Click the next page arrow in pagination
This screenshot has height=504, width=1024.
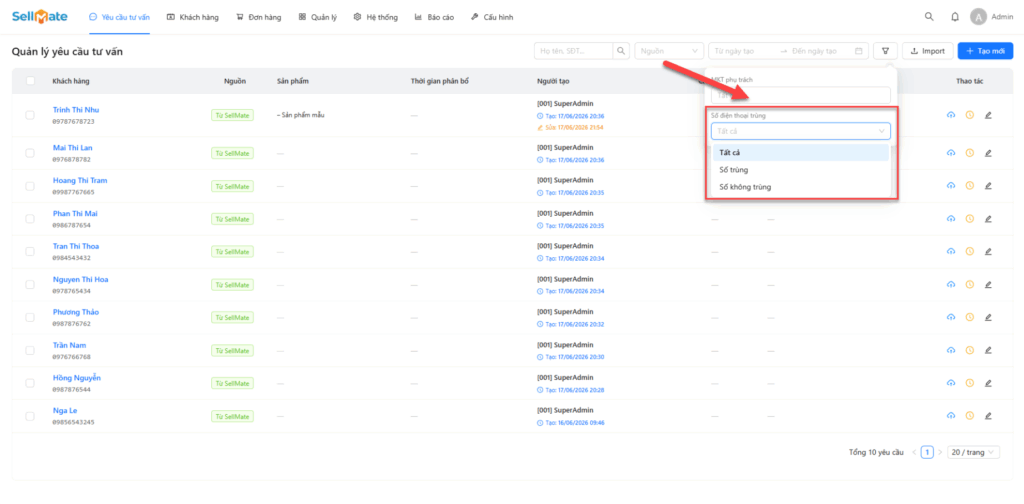pyautogui.click(x=940, y=452)
